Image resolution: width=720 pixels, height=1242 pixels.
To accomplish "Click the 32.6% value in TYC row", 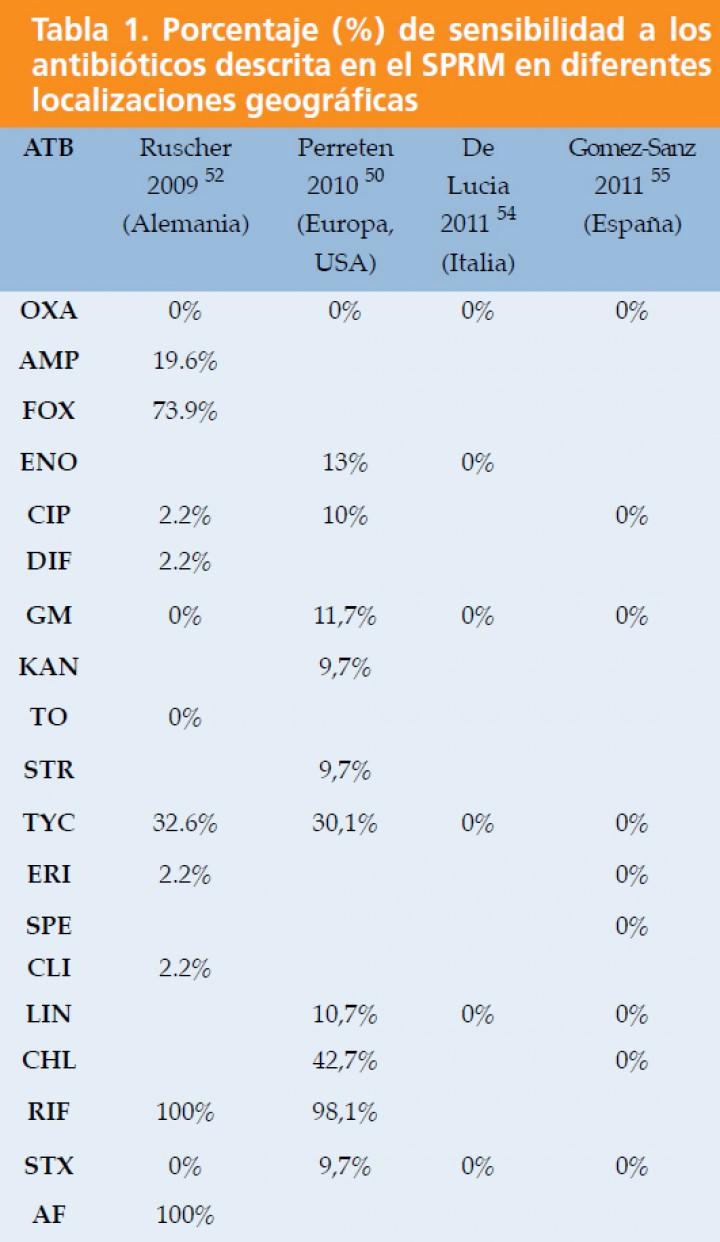I will pos(185,824).
